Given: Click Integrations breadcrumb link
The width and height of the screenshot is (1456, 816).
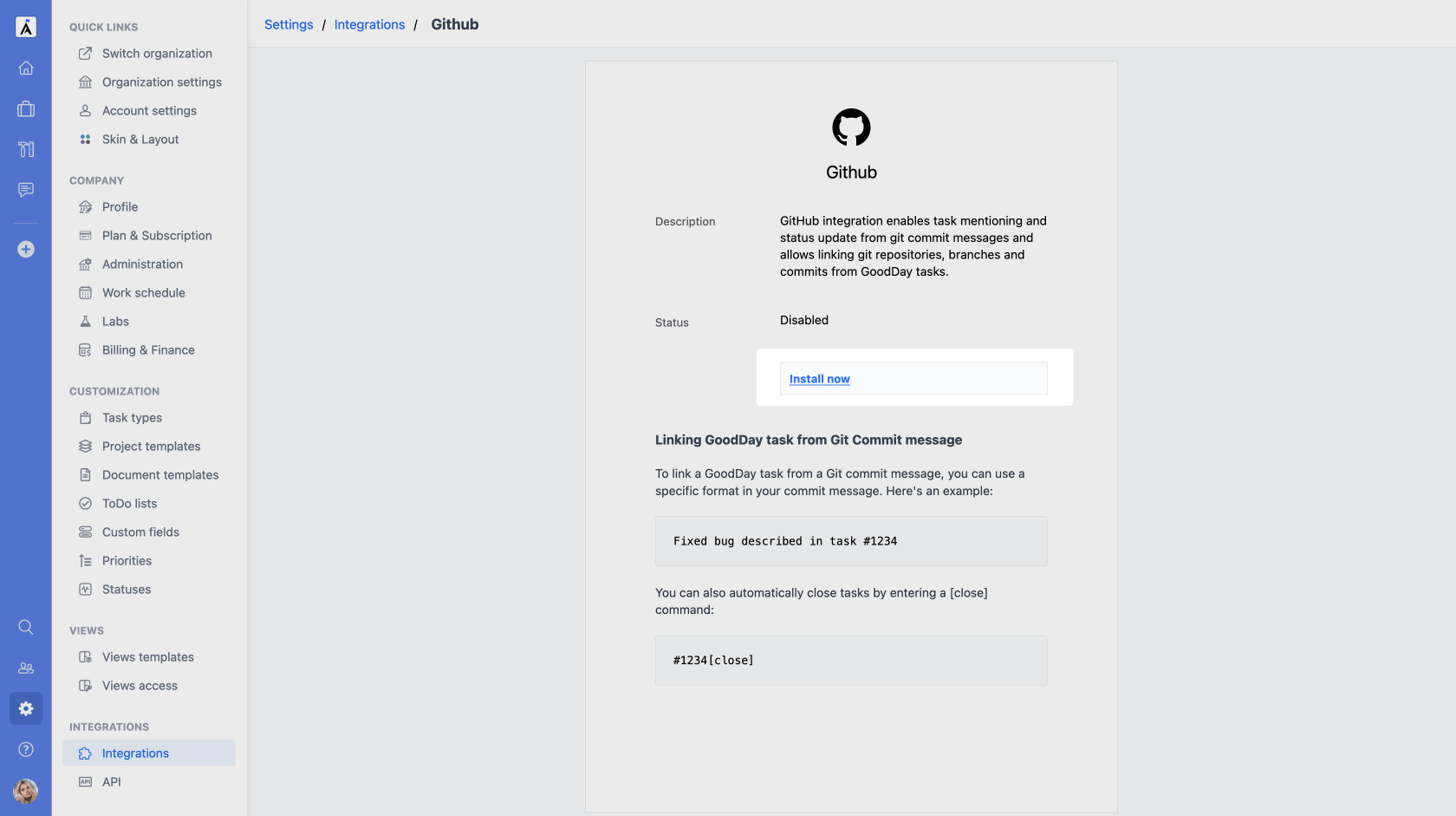Looking at the screenshot, I should [369, 24].
